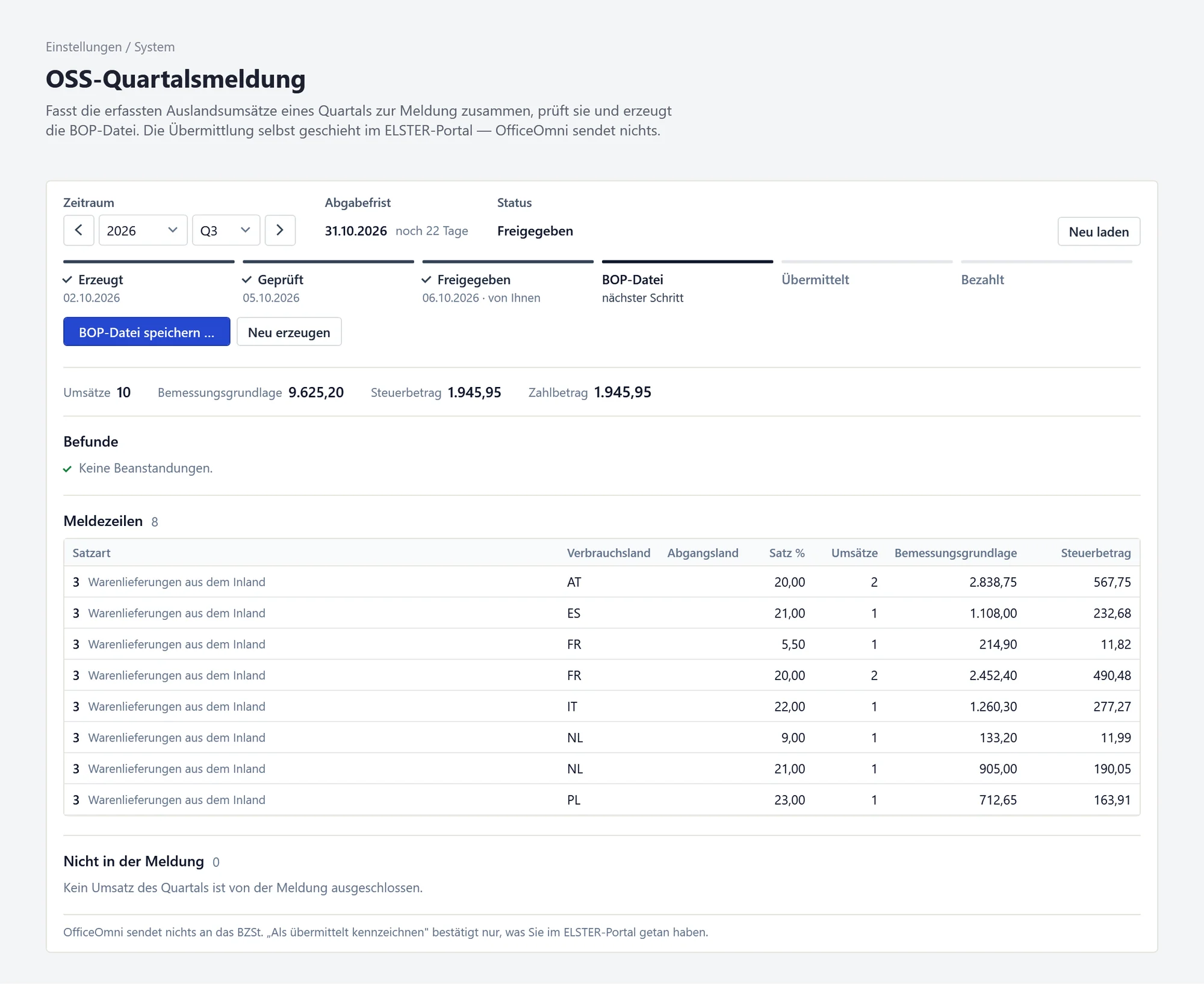Open the year dropdown showing 2026
Image resolution: width=1204 pixels, height=984 pixels.
(x=143, y=231)
